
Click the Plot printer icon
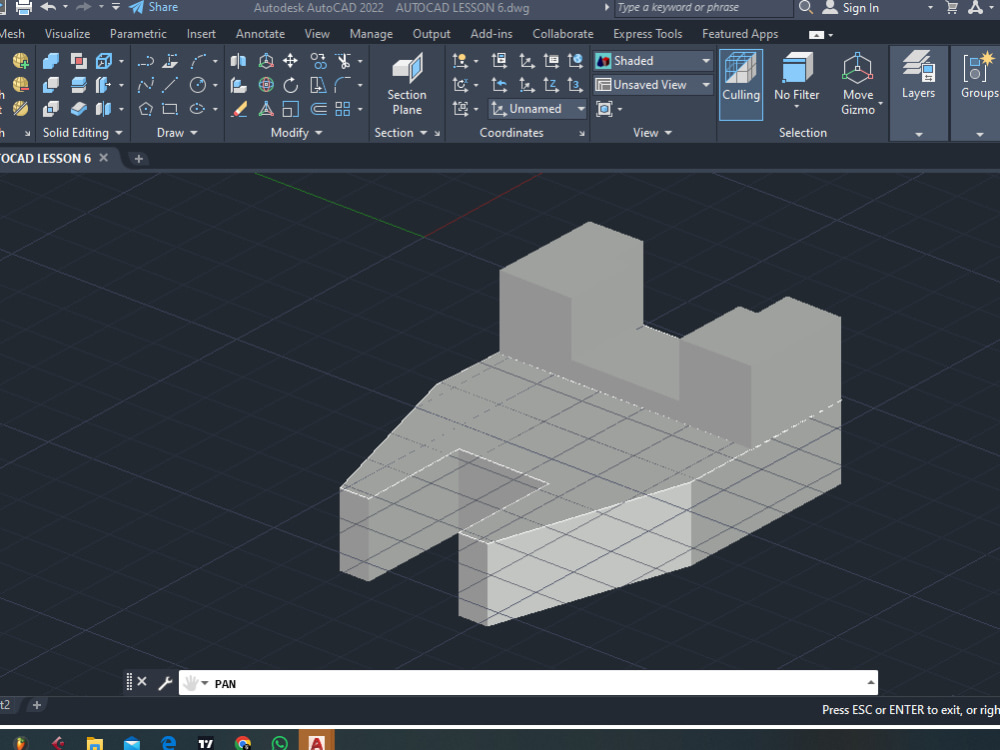click(x=24, y=8)
